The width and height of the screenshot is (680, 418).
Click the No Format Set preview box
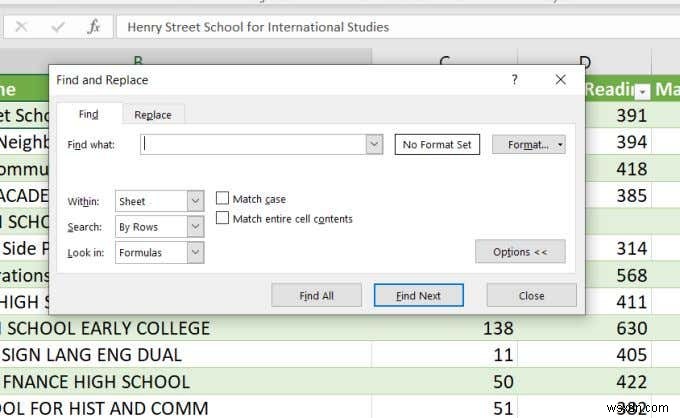(x=437, y=144)
